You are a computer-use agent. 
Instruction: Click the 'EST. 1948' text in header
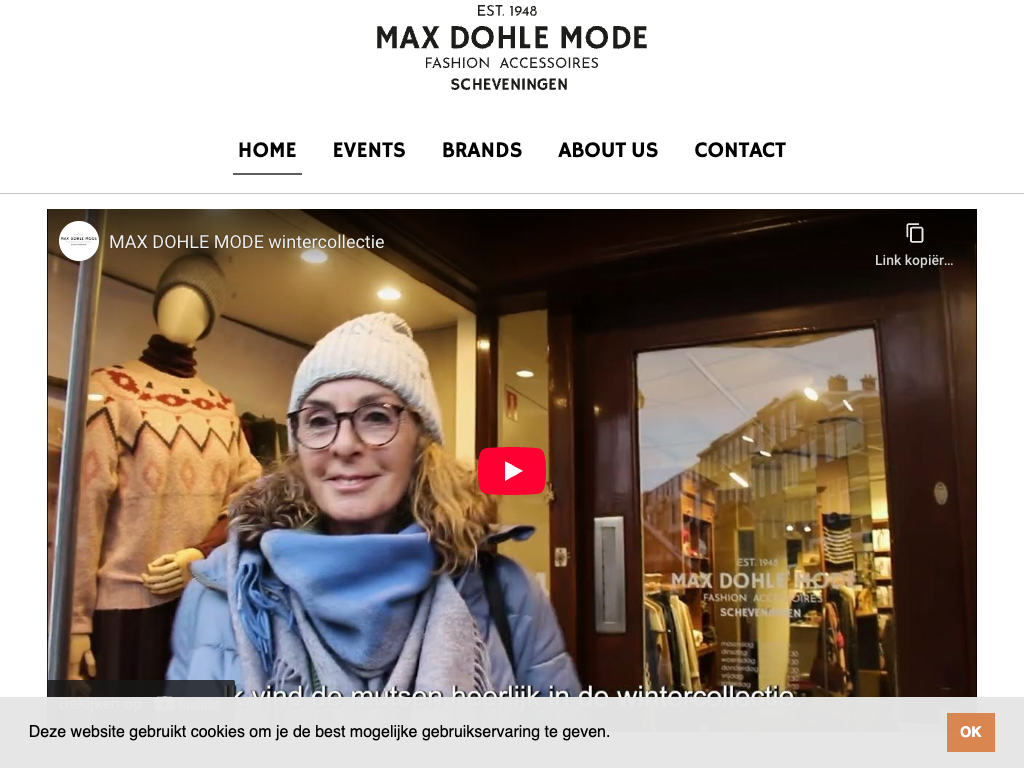point(507,11)
